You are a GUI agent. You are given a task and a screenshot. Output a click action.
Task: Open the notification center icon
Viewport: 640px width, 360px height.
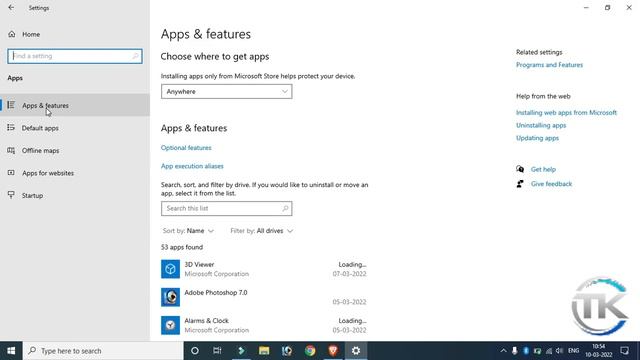(x=624, y=351)
